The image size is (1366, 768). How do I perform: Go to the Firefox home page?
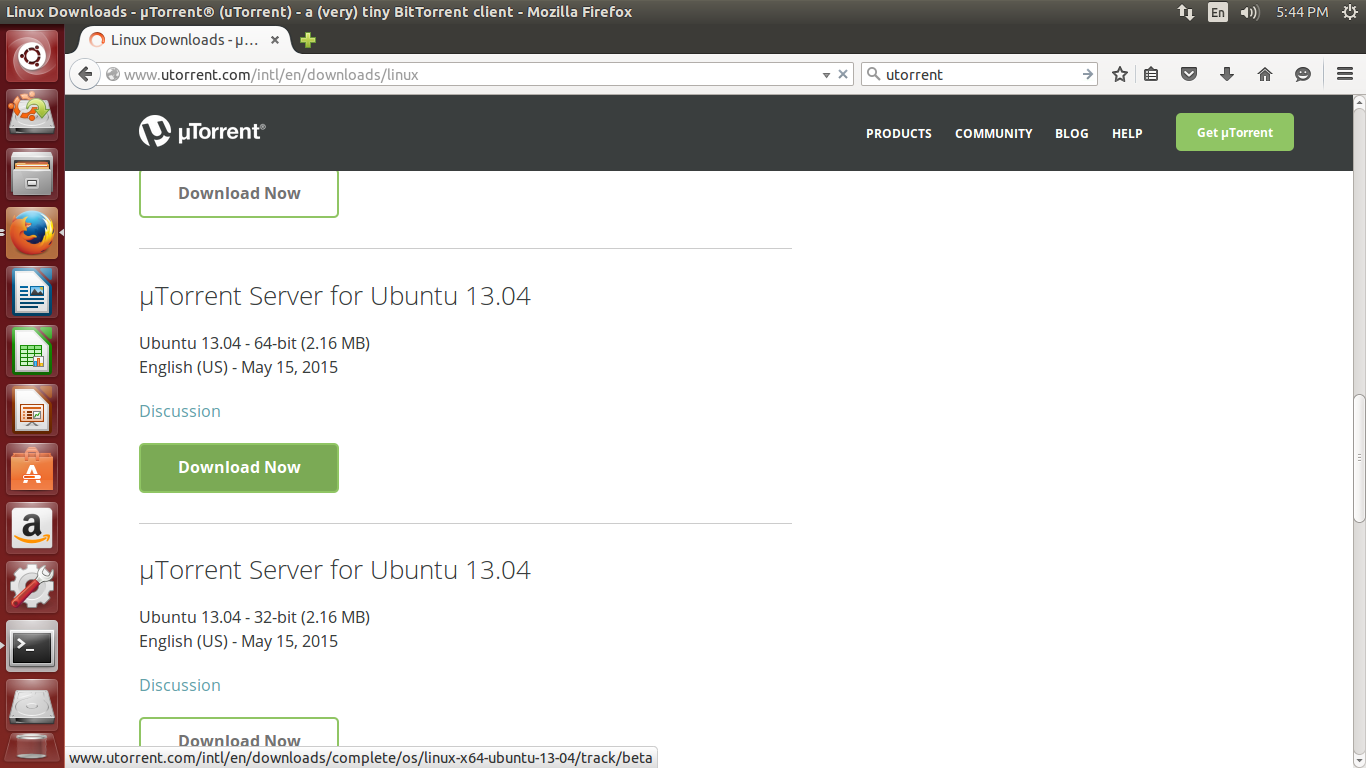(x=1265, y=74)
